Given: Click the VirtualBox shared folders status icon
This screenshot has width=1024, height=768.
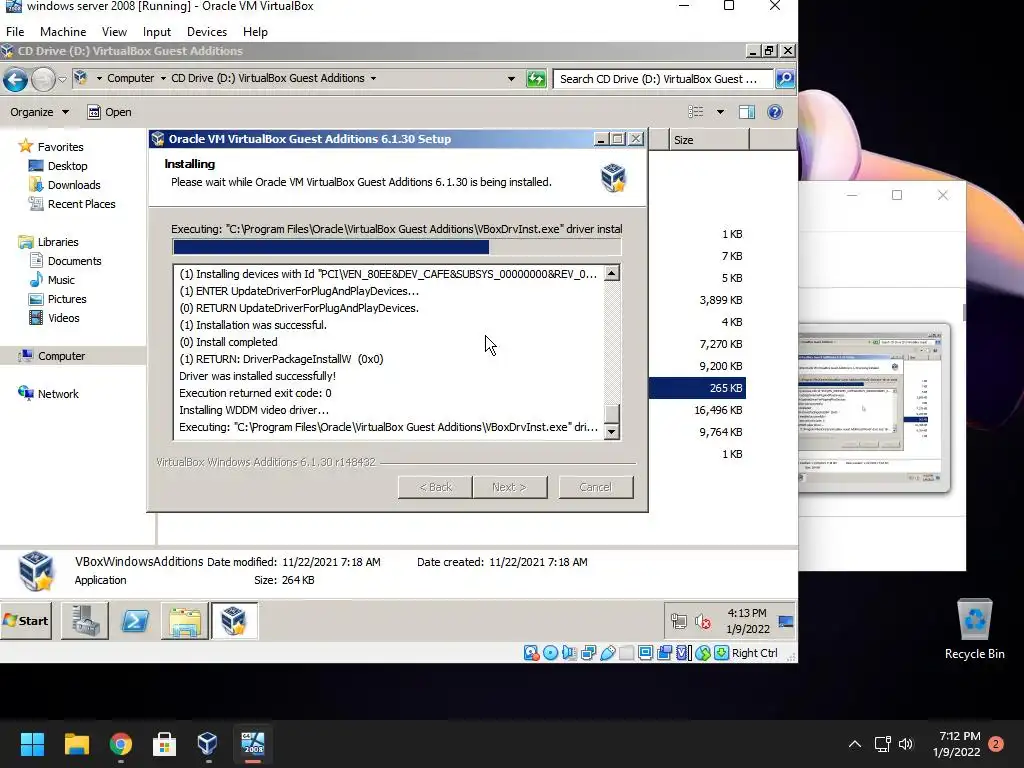Looking at the screenshot, I should (x=626, y=652).
